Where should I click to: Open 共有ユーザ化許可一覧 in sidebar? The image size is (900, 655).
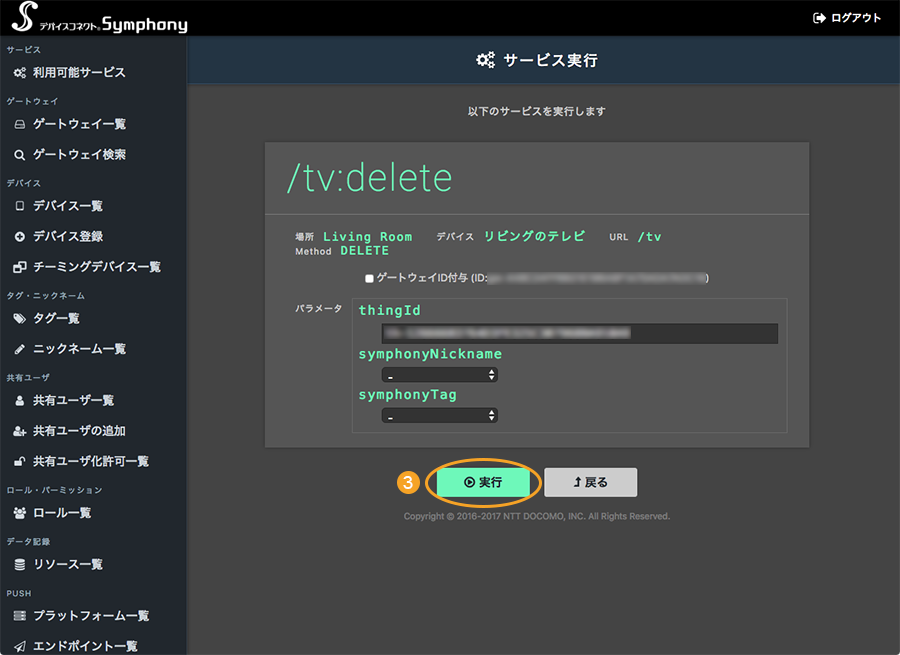tap(91, 462)
